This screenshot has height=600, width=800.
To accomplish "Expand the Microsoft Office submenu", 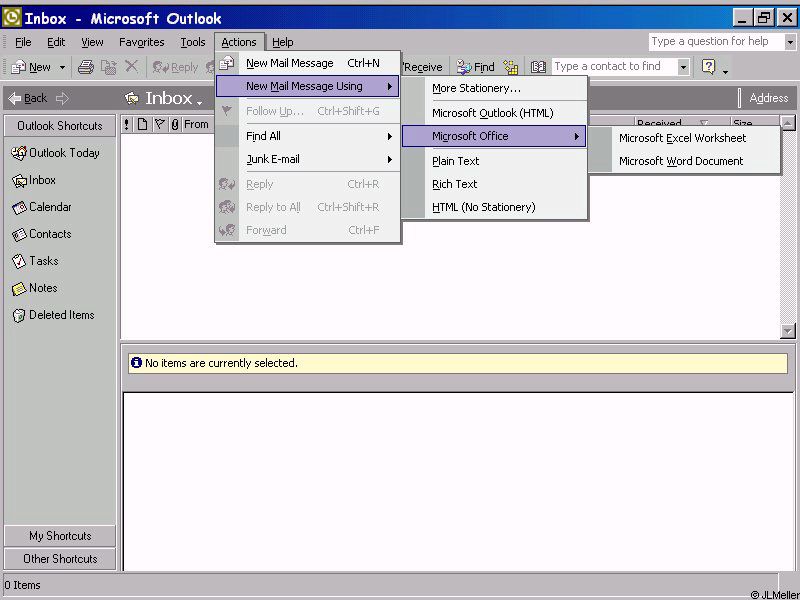I will (x=494, y=136).
